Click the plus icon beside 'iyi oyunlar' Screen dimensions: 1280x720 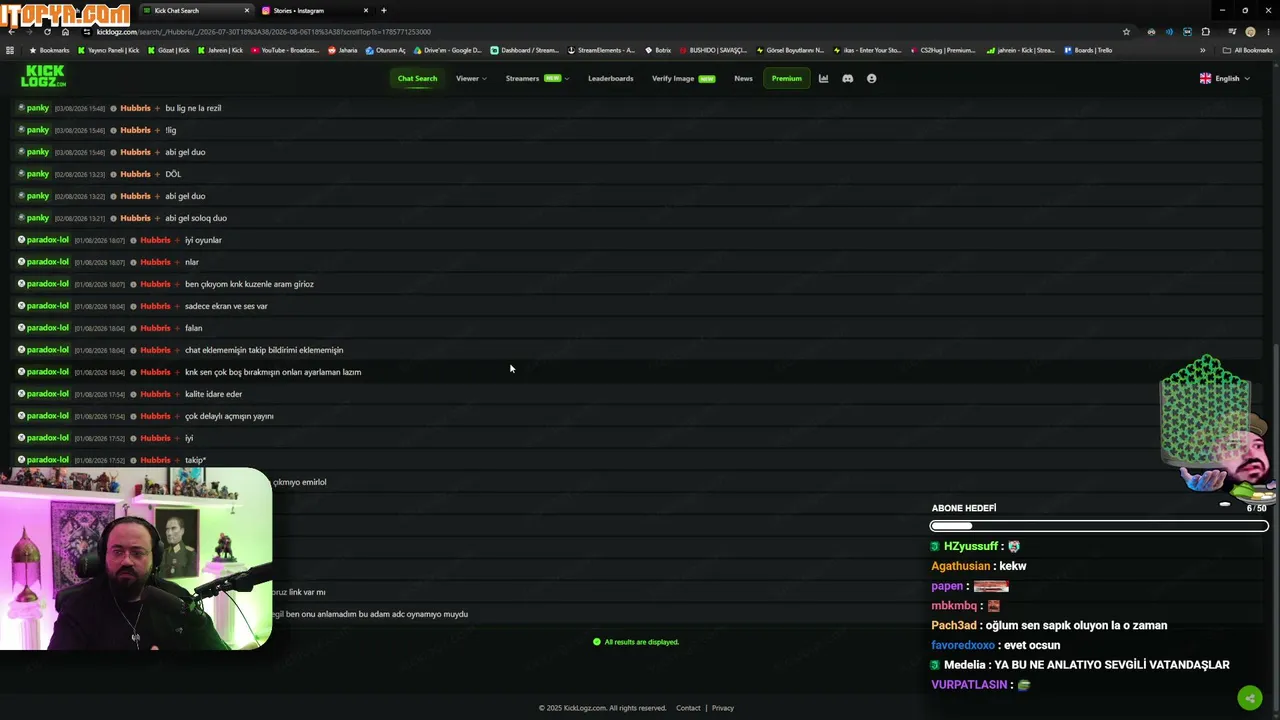click(x=177, y=240)
